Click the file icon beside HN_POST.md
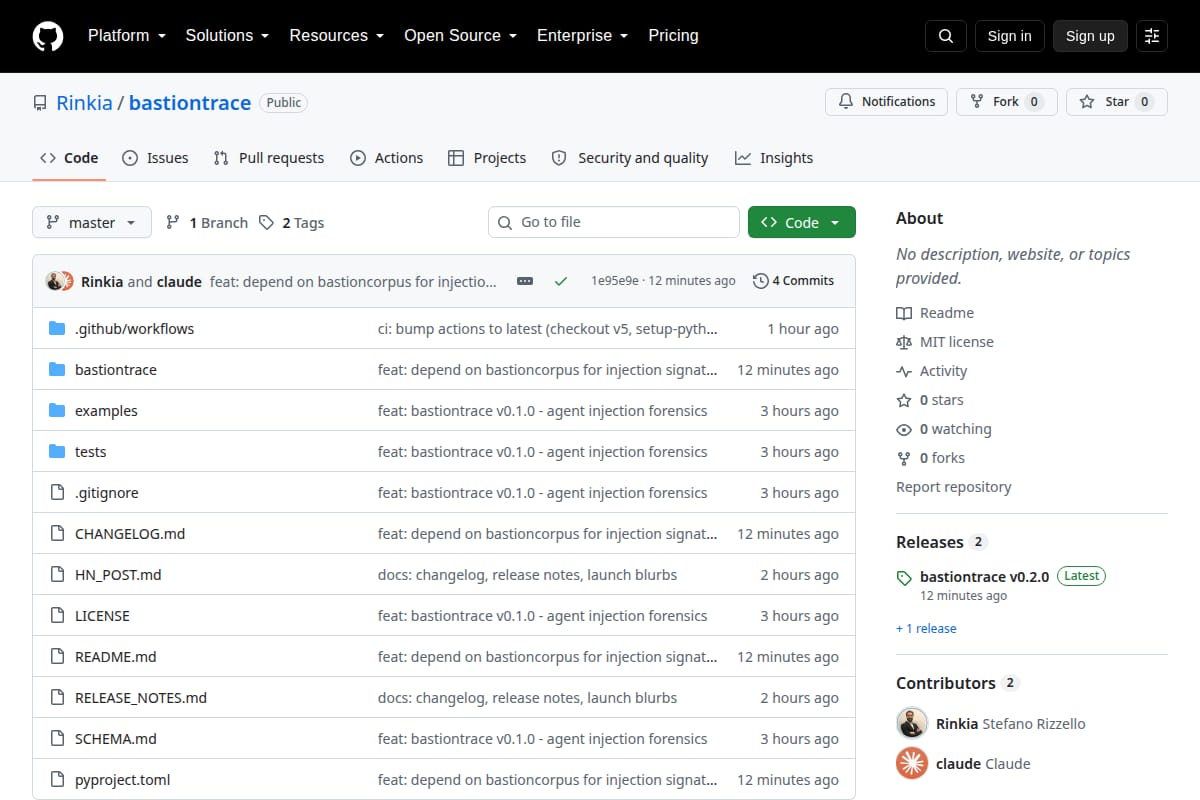The width and height of the screenshot is (1200, 800). point(57,575)
